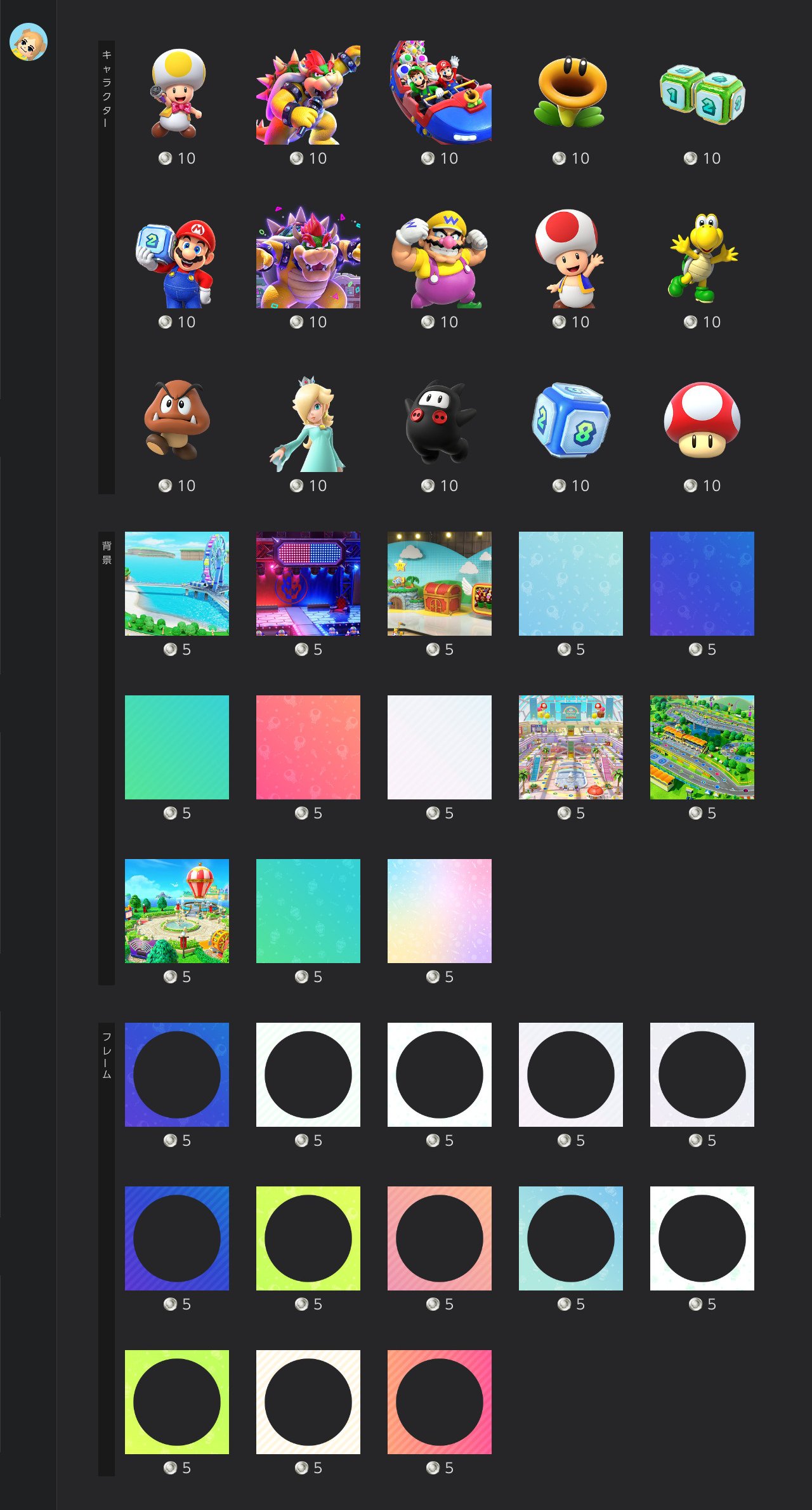
Task: Pick the red Super Mushroom icon
Action: click(702, 420)
